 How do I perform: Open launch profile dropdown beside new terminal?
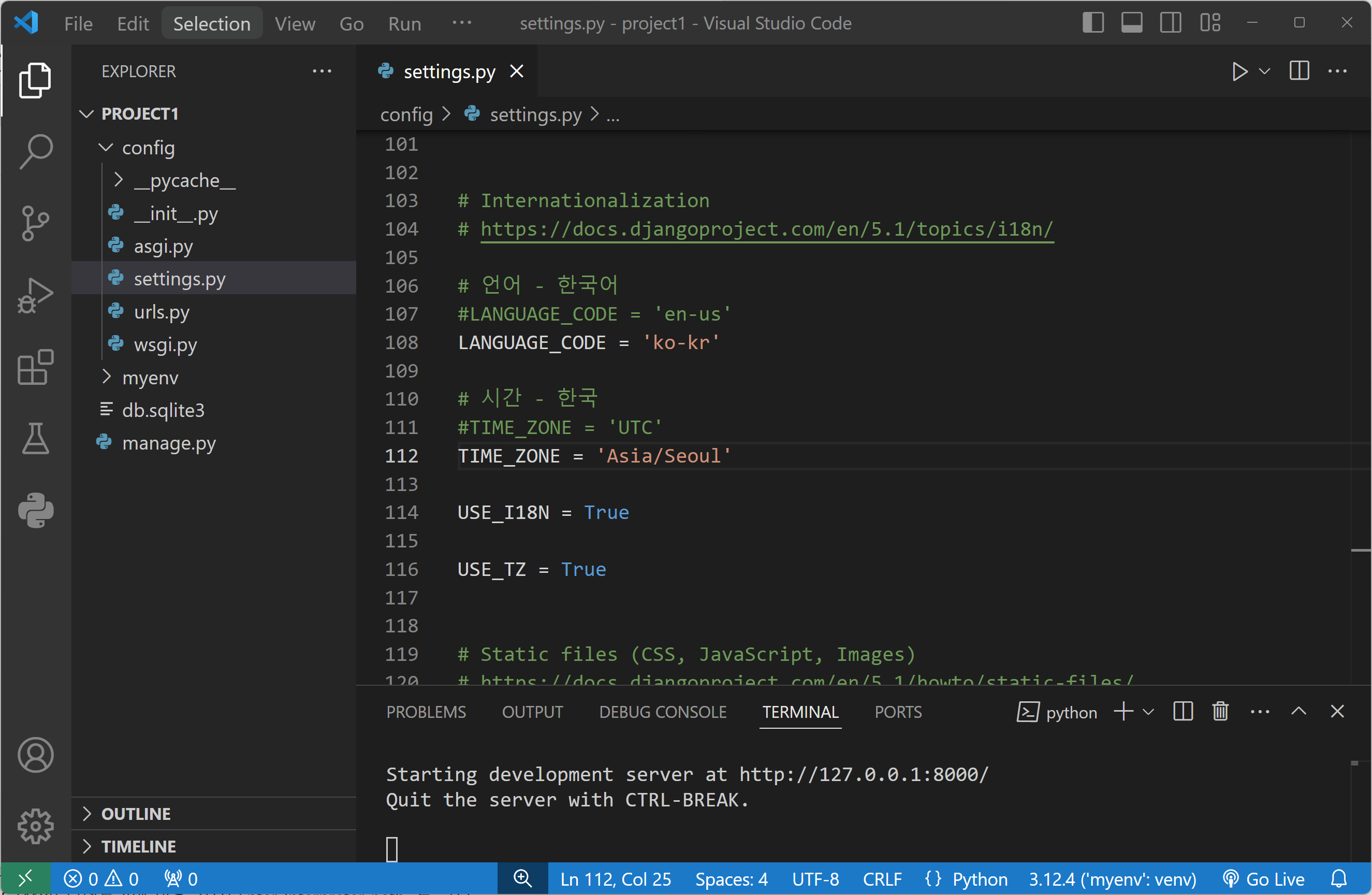tap(1148, 712)
